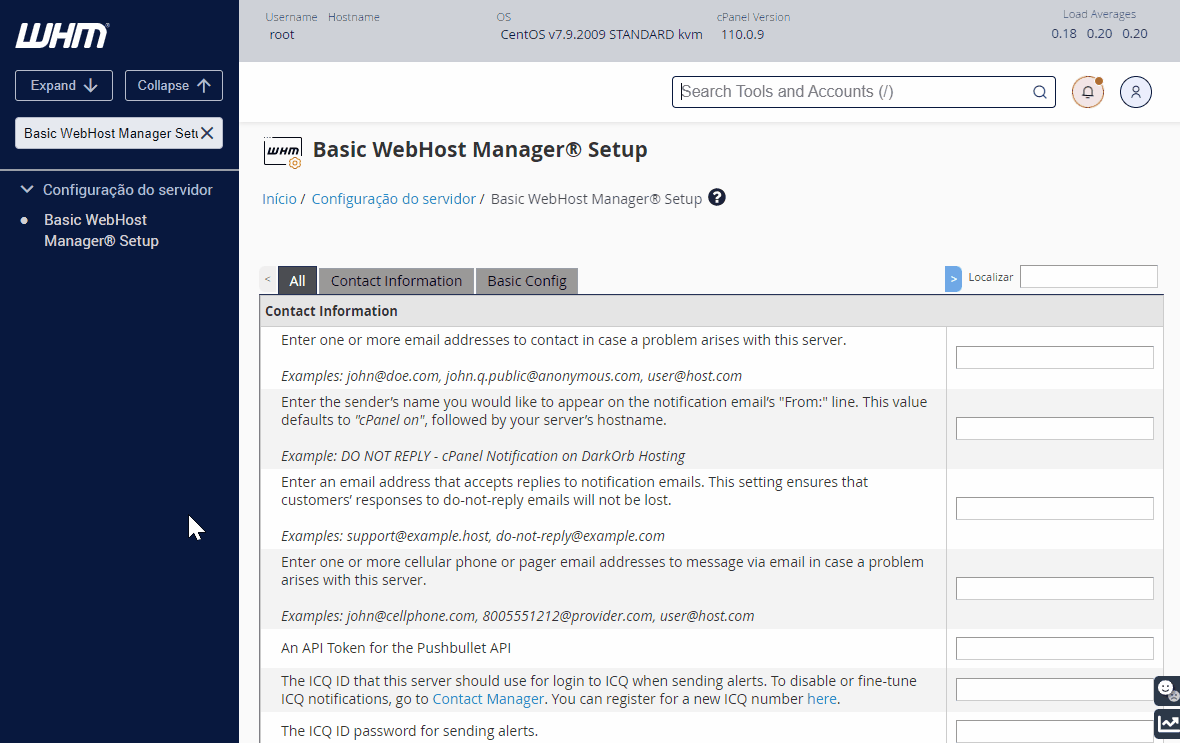This screenshot has width=1180, height=743.
Task: Select the All tab
Action: [x=297, y=281]
